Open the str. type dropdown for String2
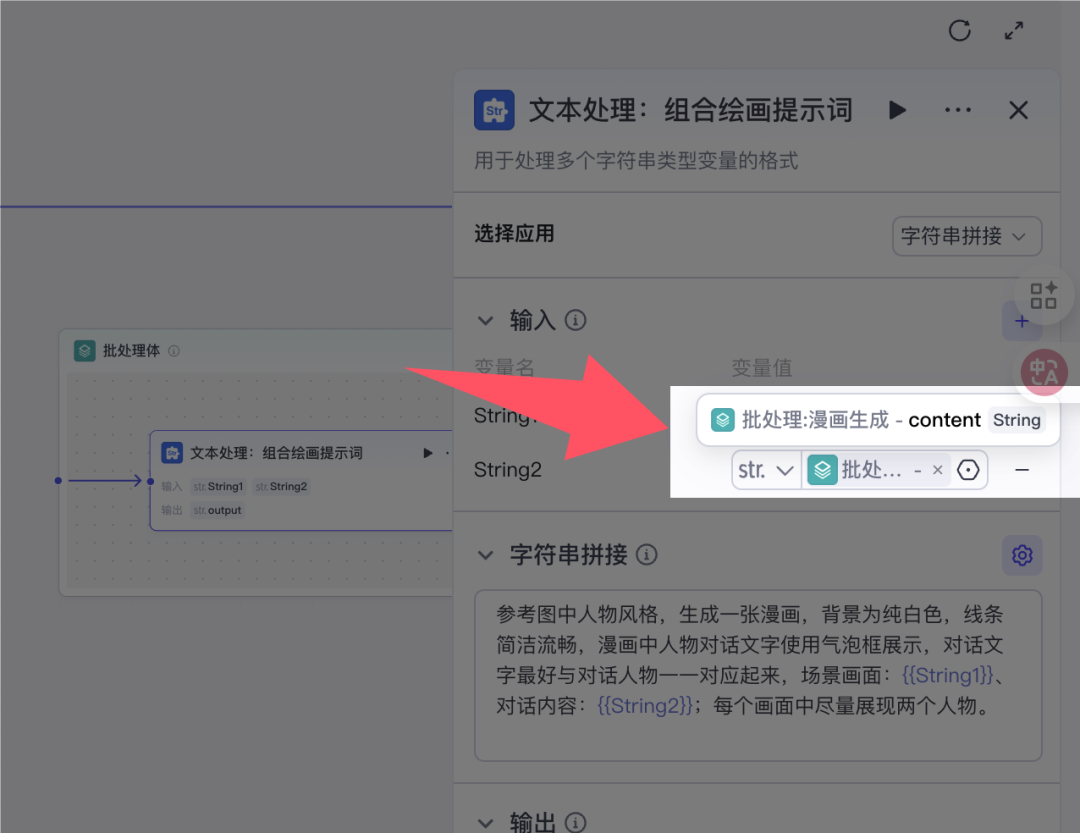 point(766,471)
